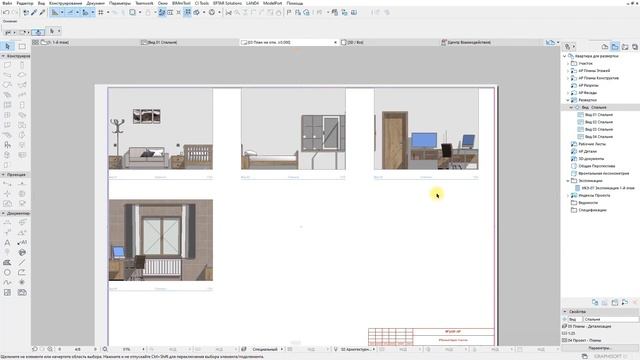The image size is (640, 360).
Task: Open the Помощь menu
Action: click(294, 3)
